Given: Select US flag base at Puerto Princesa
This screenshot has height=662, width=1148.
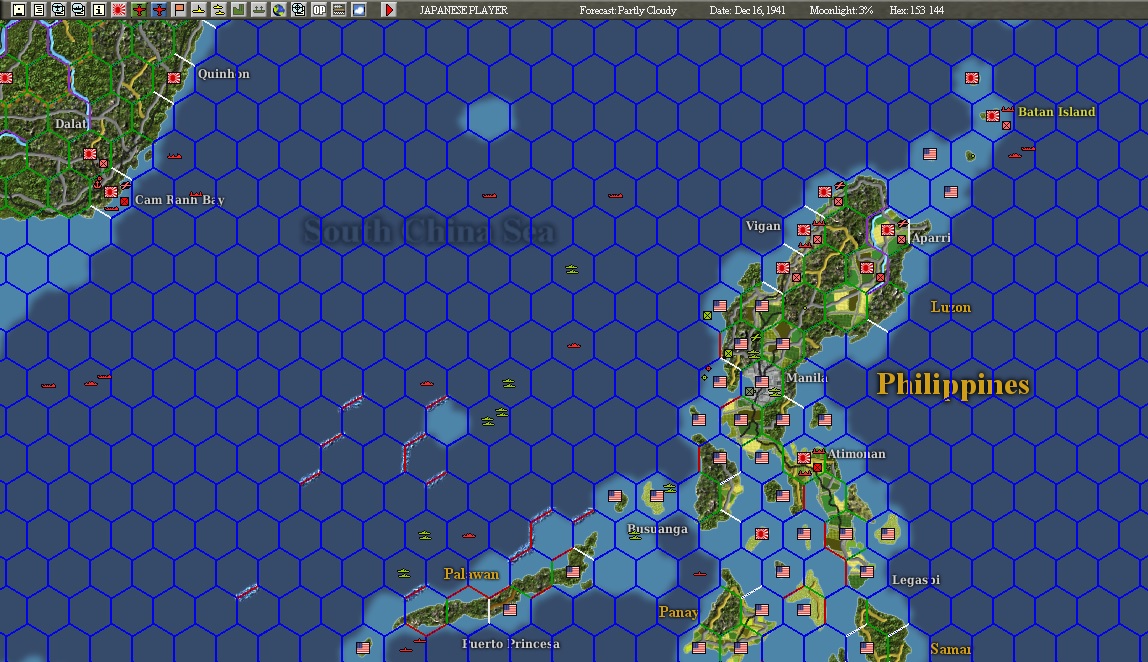Looking at the screenshot, I should pyautogui.click(x=510, y=609).
